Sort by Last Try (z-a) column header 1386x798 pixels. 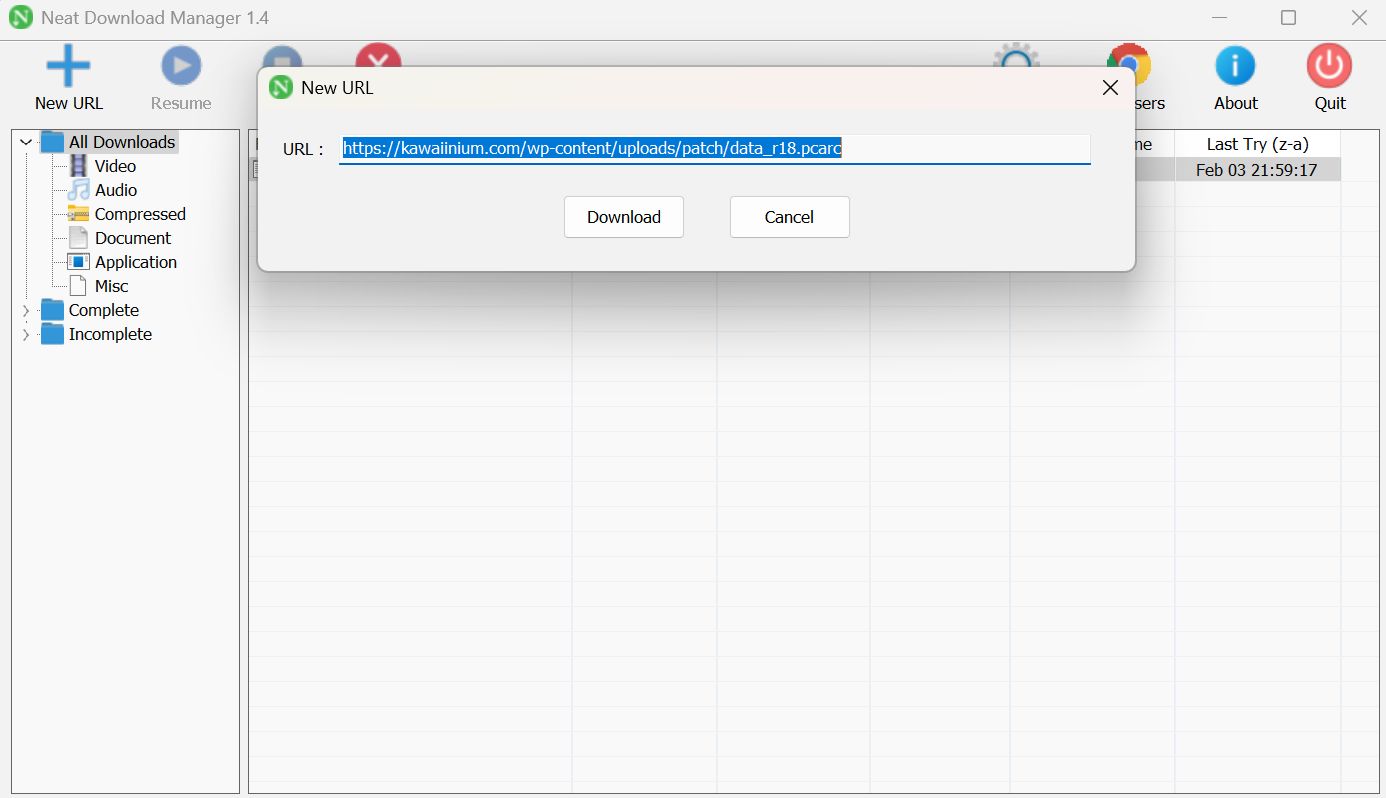(1257, 144)
